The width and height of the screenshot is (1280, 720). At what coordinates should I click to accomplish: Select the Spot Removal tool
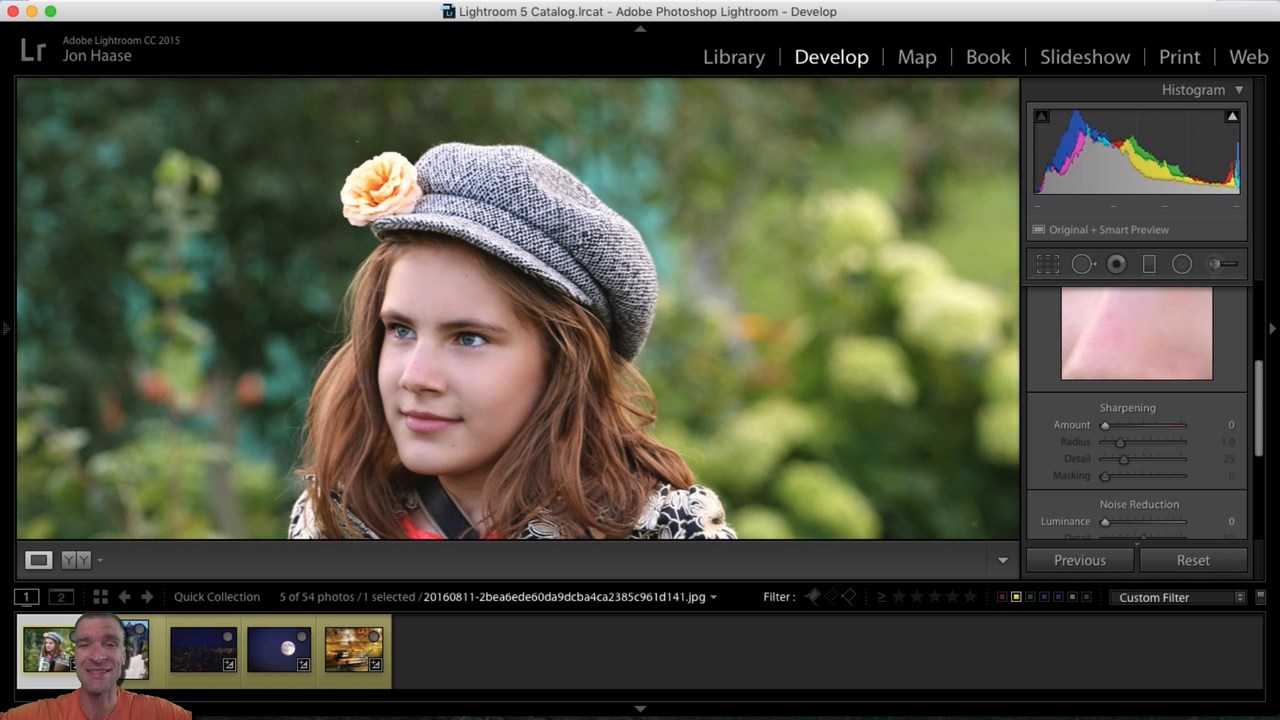coord(1083,264)
